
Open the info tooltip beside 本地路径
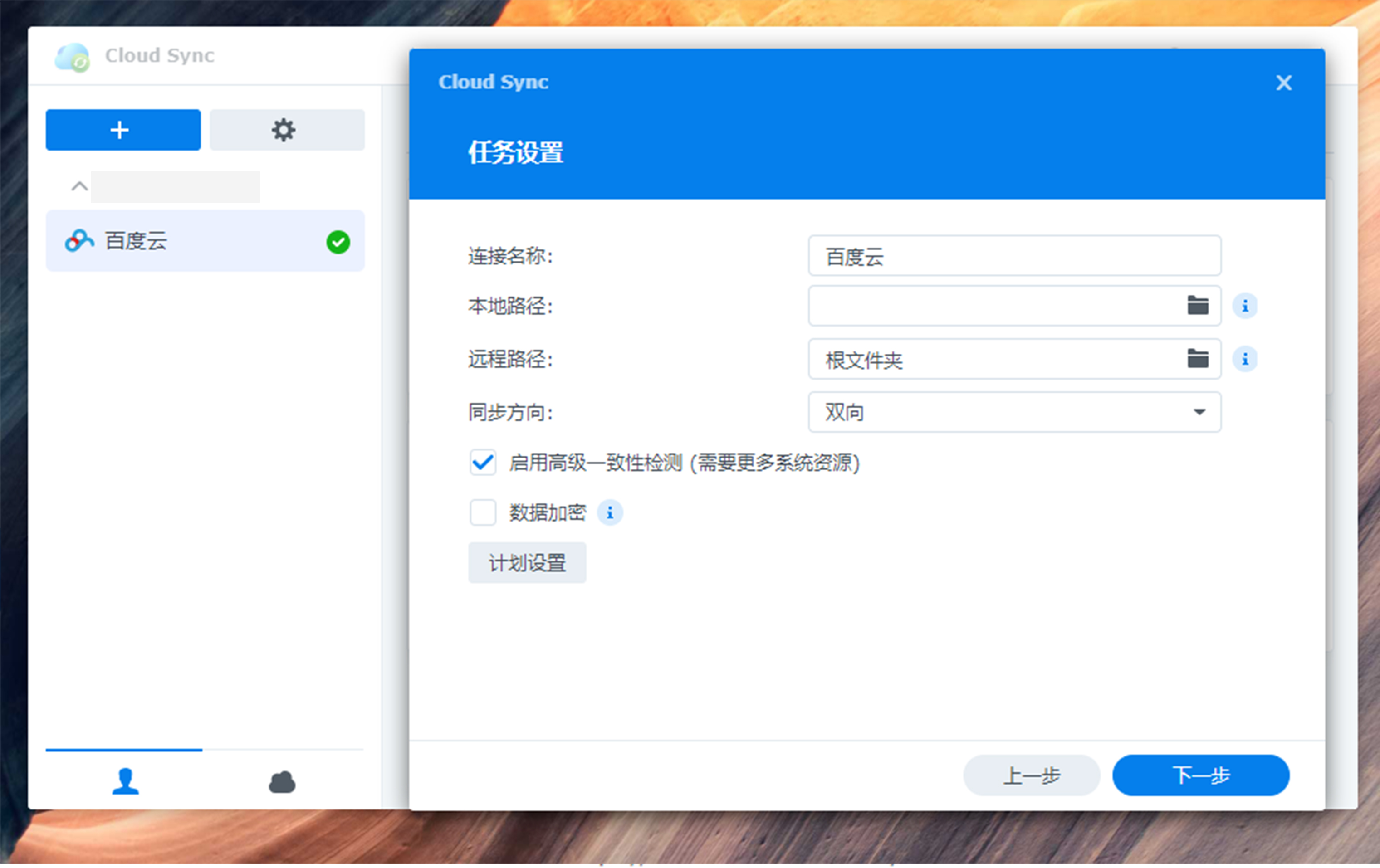(1246, 306)
